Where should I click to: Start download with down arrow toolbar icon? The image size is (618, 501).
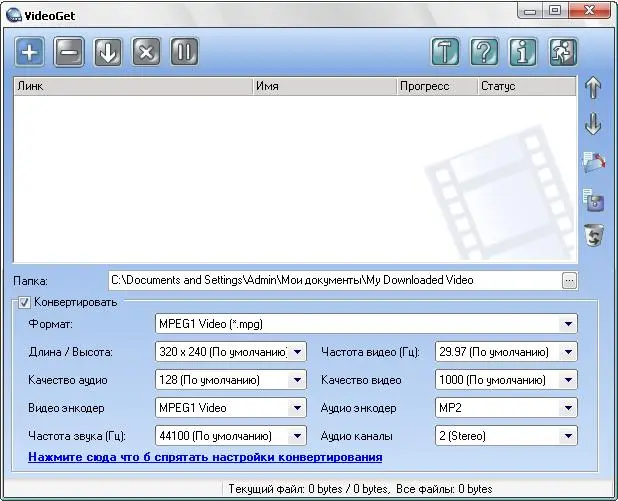point(108,52)
